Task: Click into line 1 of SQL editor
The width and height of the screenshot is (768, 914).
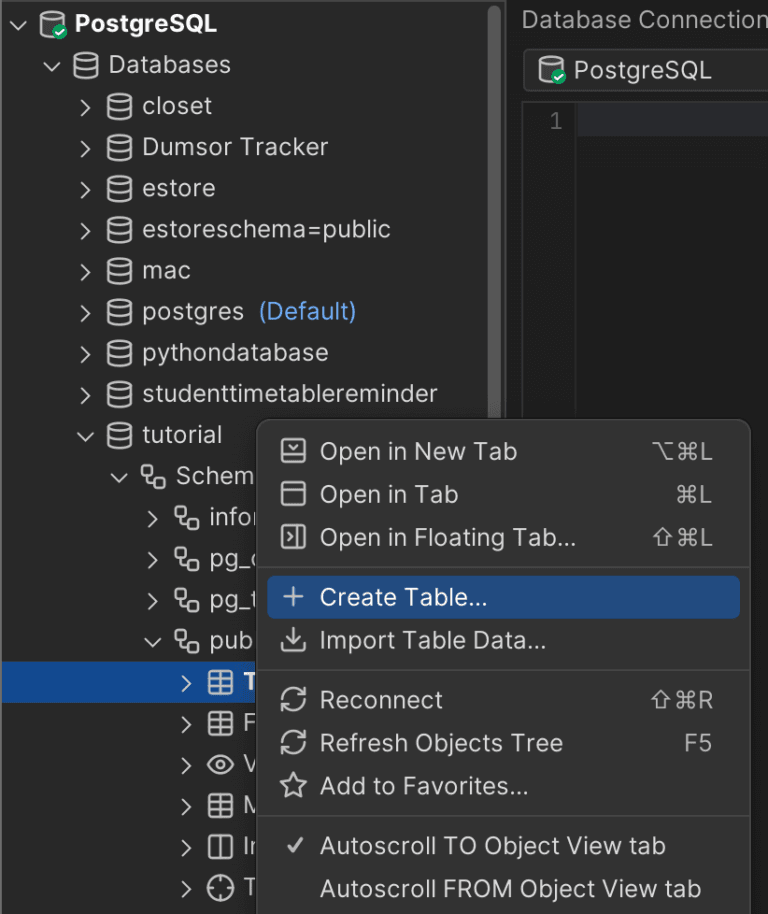Action: click(x=670, y=122)
